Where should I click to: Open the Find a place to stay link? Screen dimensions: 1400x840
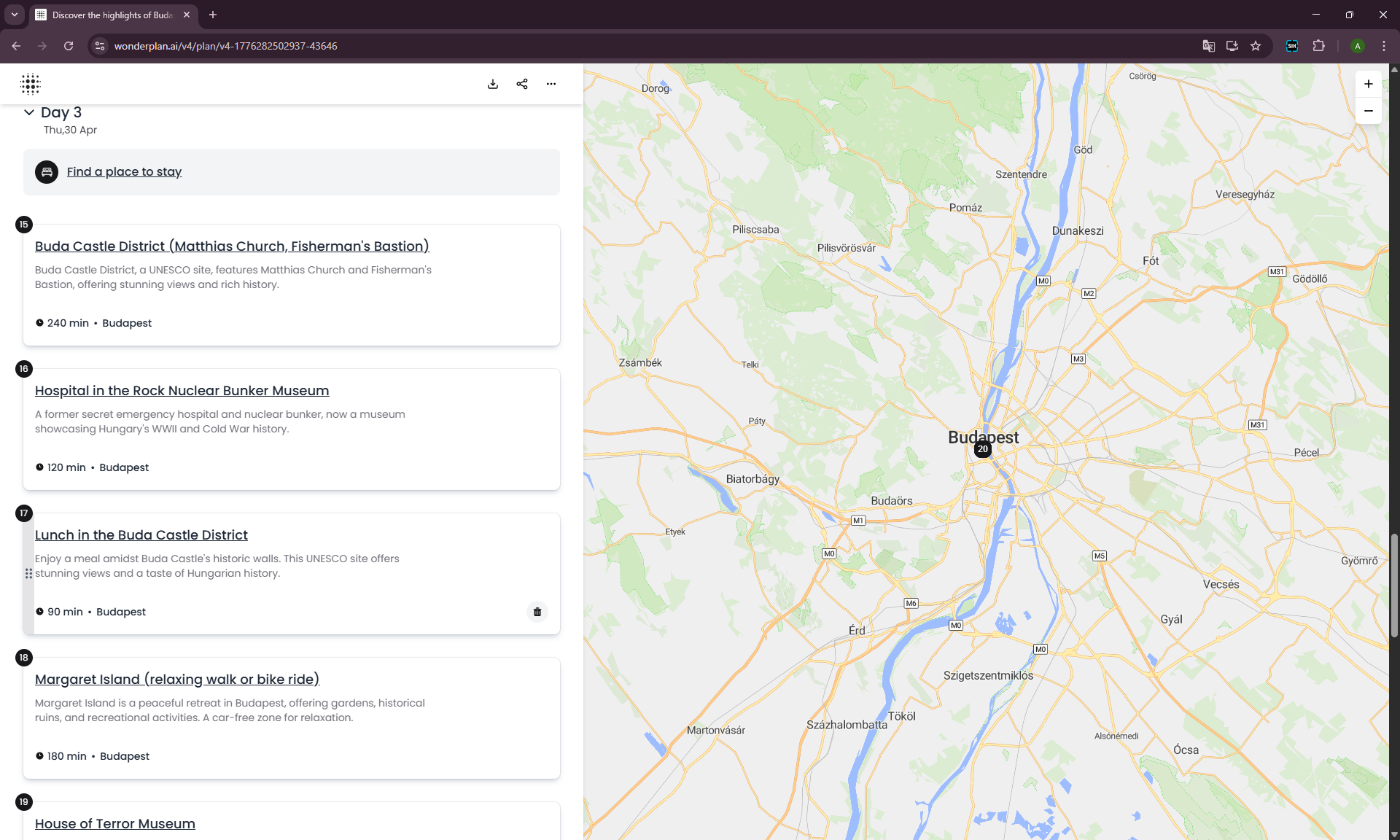(124, 172)
